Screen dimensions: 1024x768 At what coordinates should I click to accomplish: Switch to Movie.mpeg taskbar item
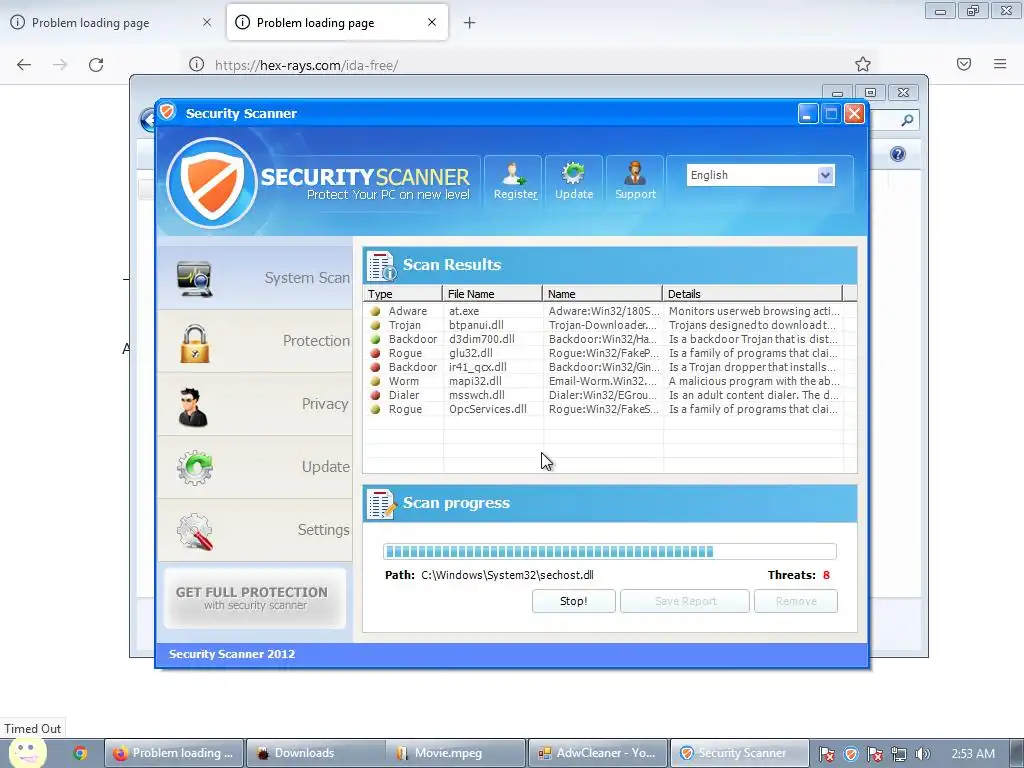click(455, 753)
